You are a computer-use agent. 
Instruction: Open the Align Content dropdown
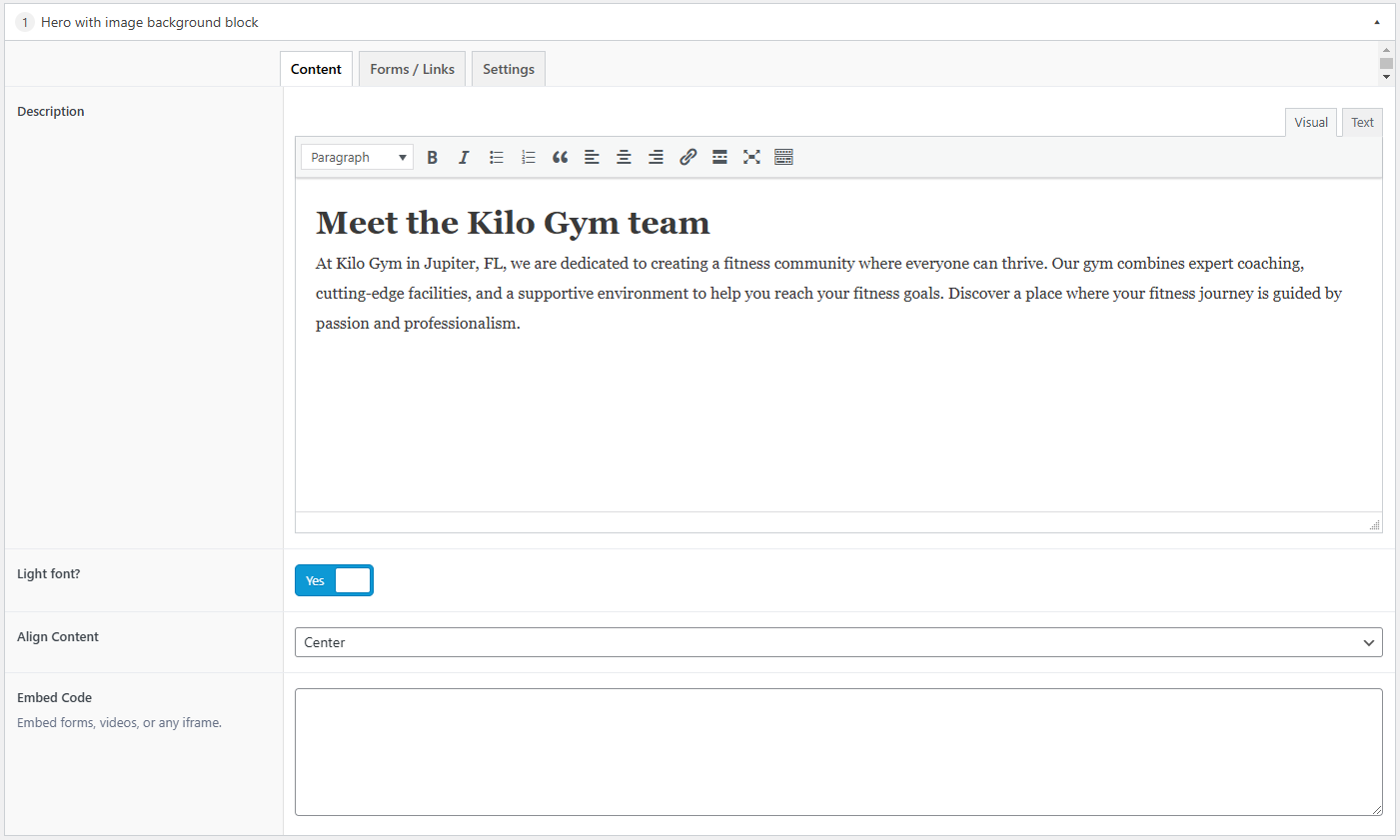pos(837,642)
